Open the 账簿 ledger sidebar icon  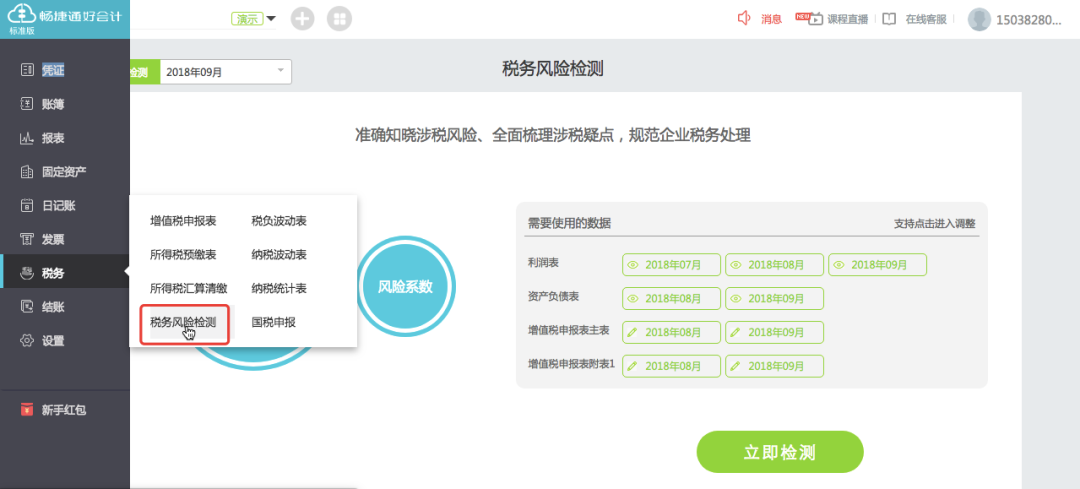(27, 104)
